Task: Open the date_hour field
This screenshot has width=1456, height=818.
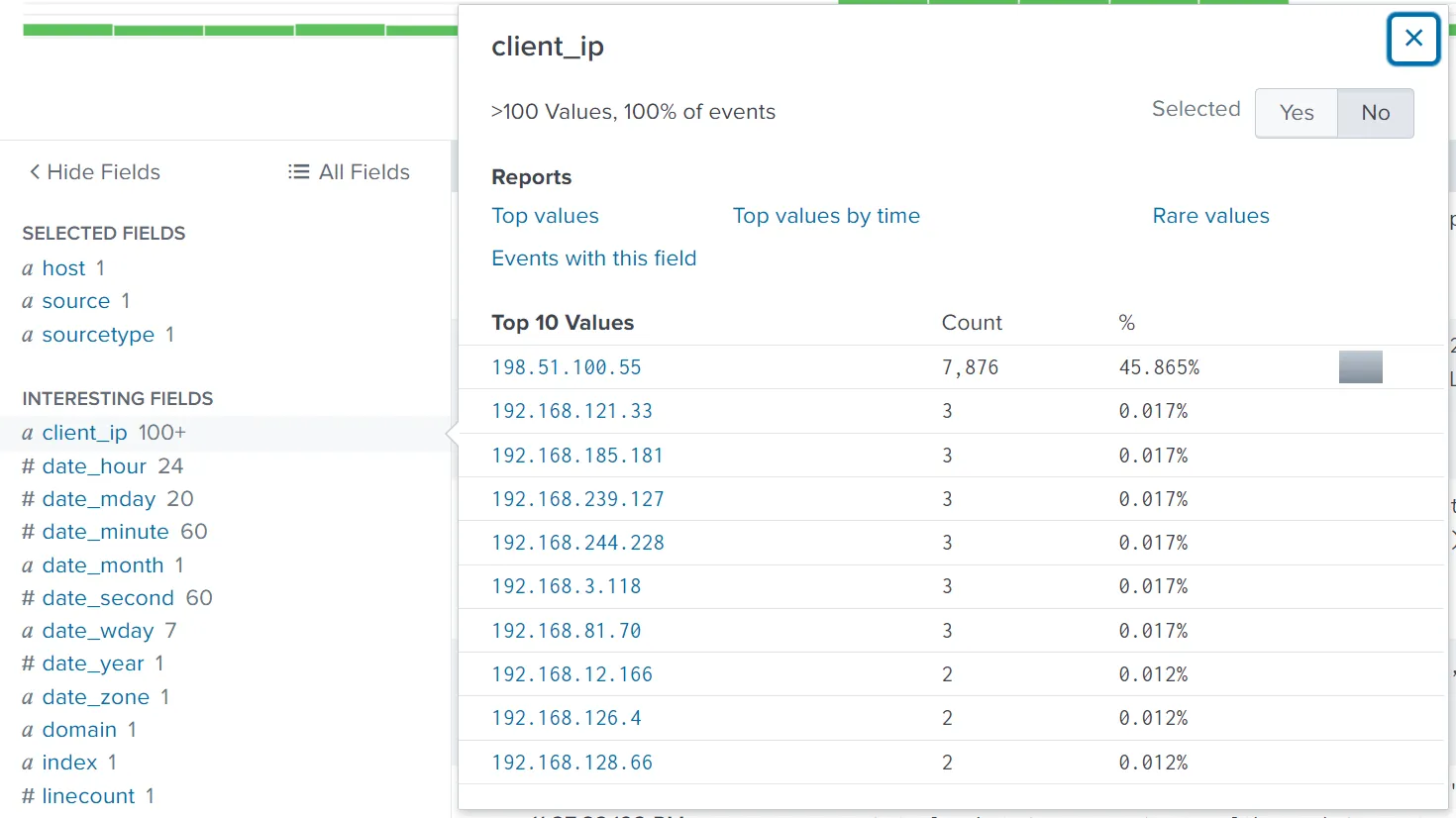Action: [x=94, y=466]
